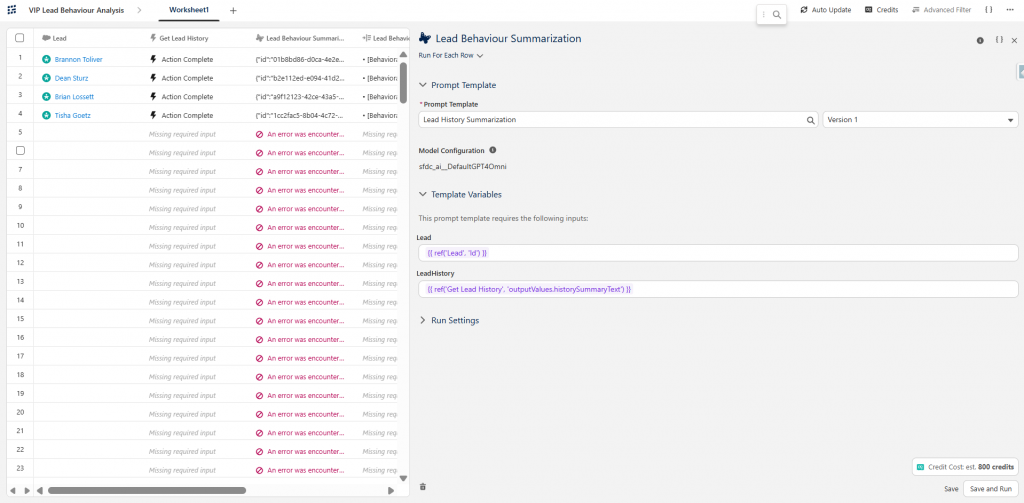Screen dimensions: 1024x503
Task: Delete the column using the trash icon
Action: pos(423,487)
